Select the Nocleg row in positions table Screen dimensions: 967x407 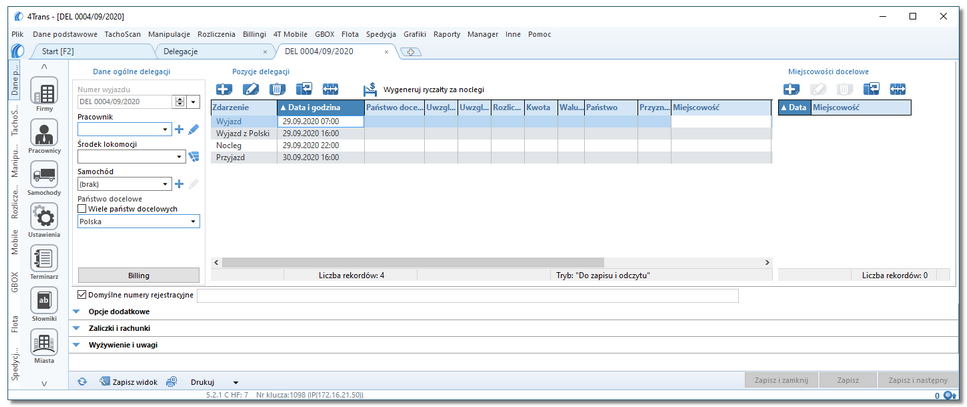tap(491, 146)
